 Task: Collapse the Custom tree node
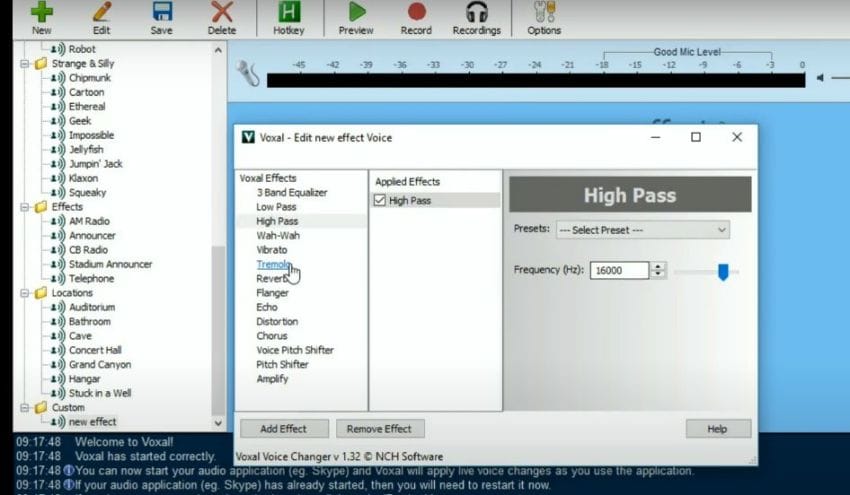point(24,407)
